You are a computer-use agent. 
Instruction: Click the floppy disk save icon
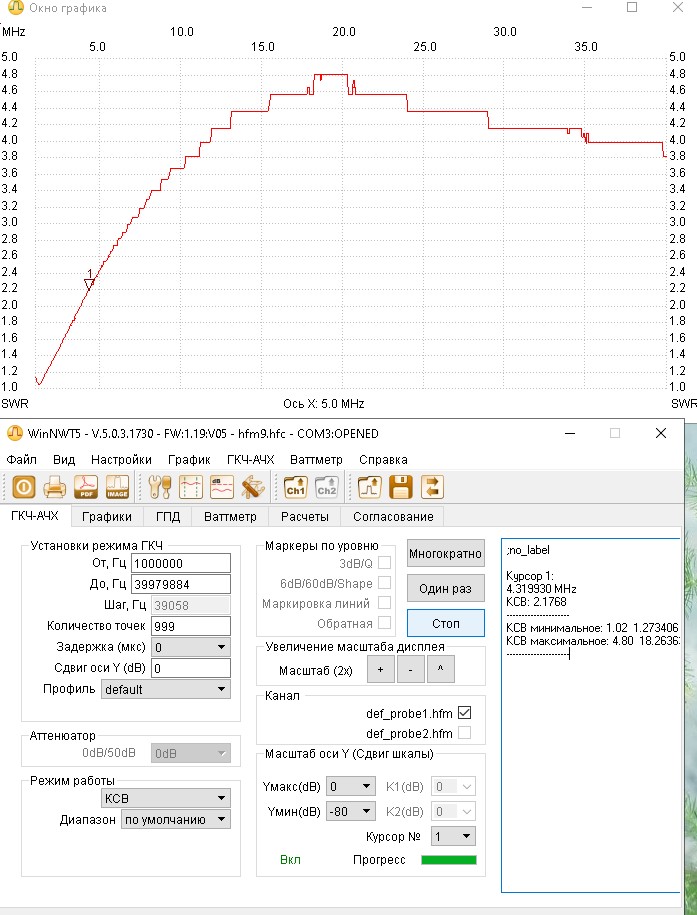point(400,487)
